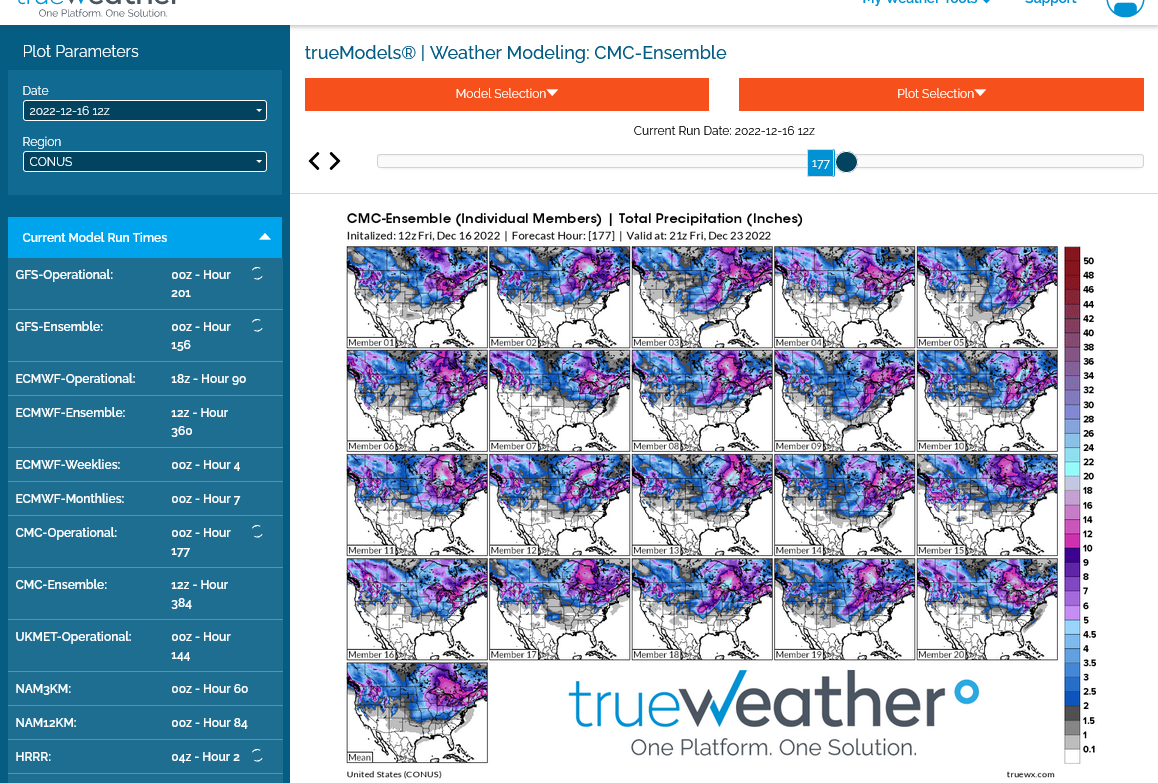Open My Weather Tools menu
The width and height of the screenshot is (1158, 783).
926,2
